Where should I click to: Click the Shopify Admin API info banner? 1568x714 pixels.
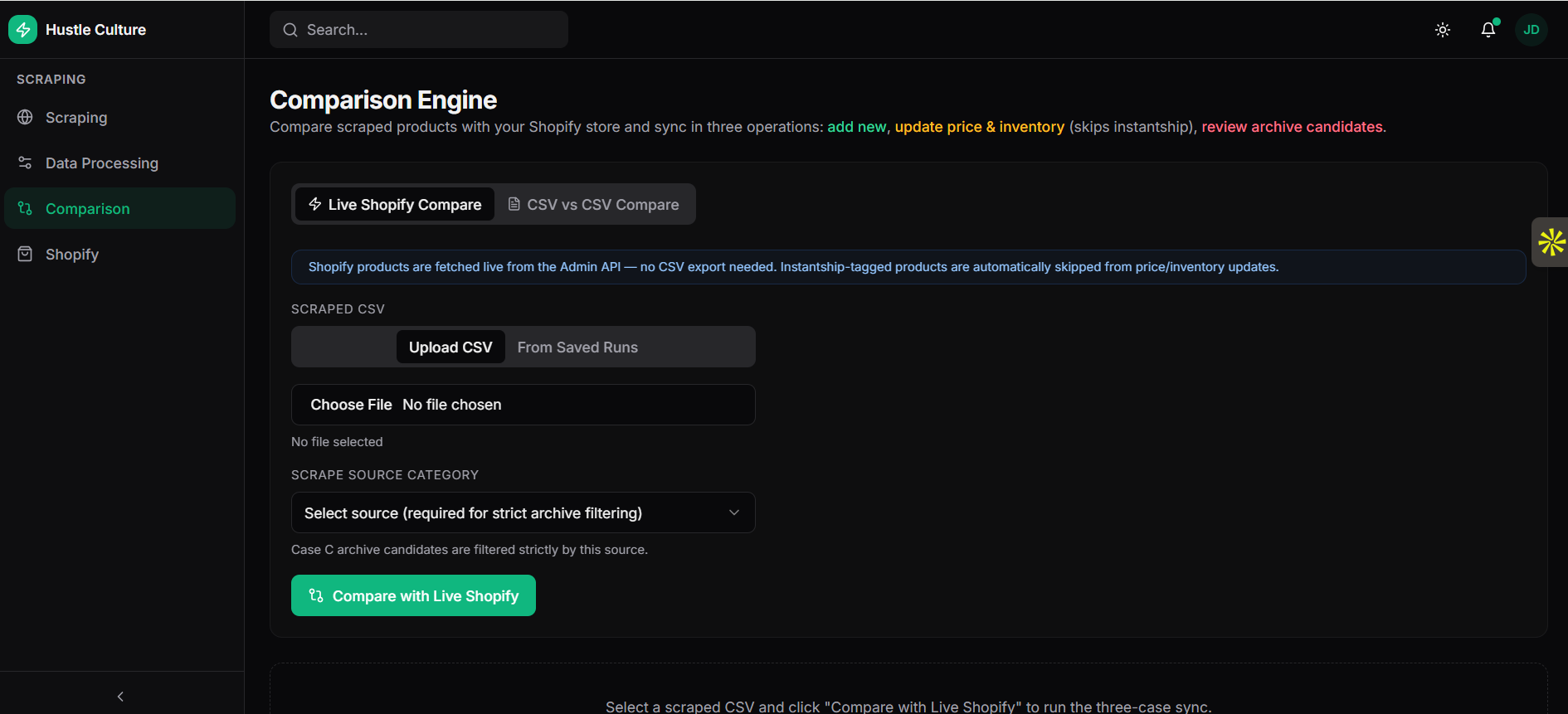(x=908, y=267)
